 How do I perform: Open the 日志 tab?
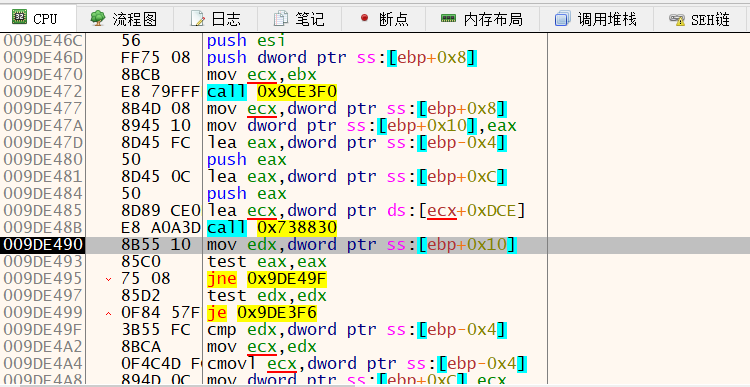pyautogui.click(x=215, y=19)
